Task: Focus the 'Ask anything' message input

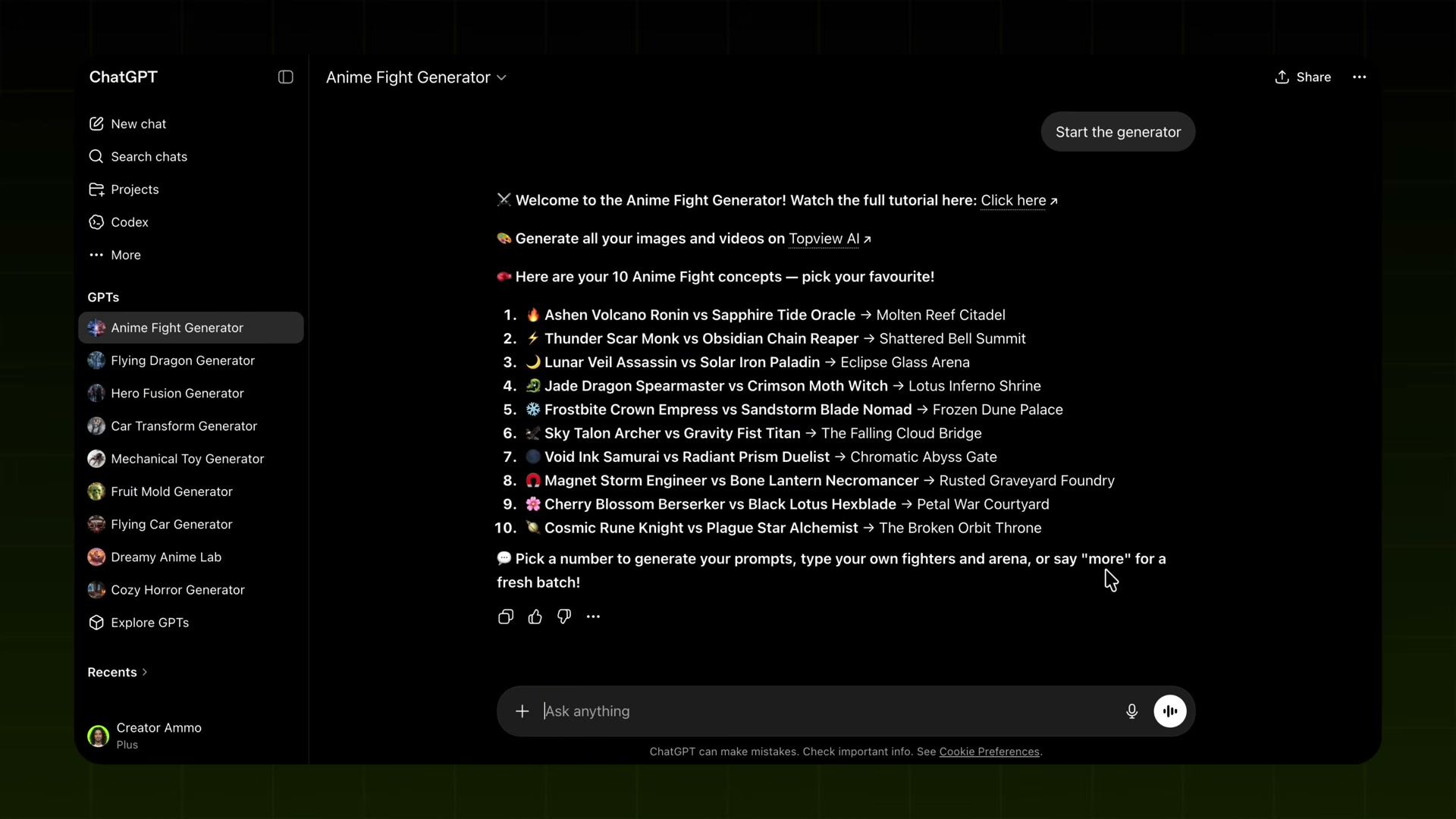Action: (830, 711)
